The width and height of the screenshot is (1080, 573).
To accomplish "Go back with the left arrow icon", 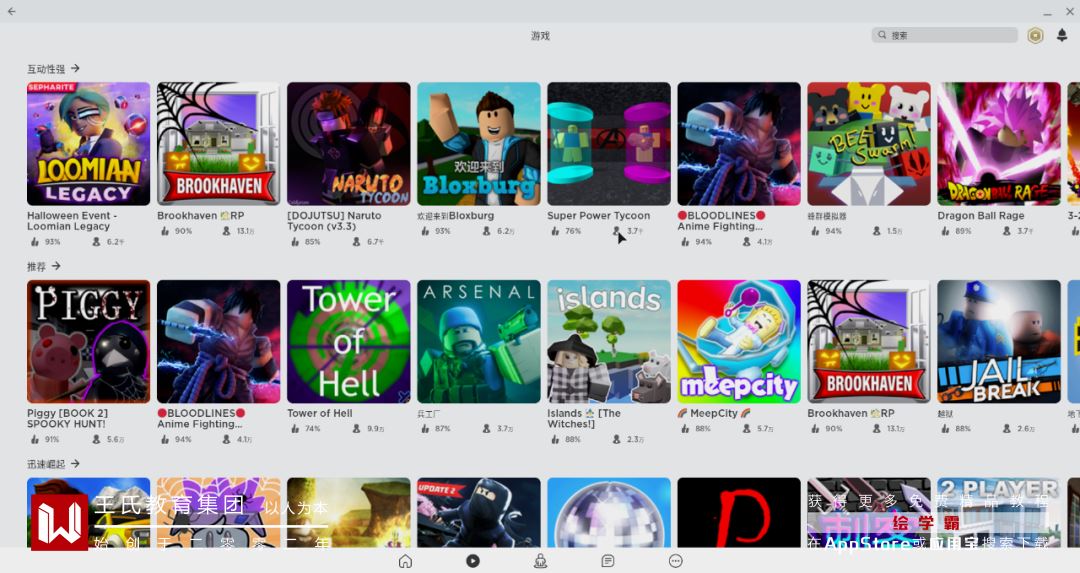I will point(12,11).
